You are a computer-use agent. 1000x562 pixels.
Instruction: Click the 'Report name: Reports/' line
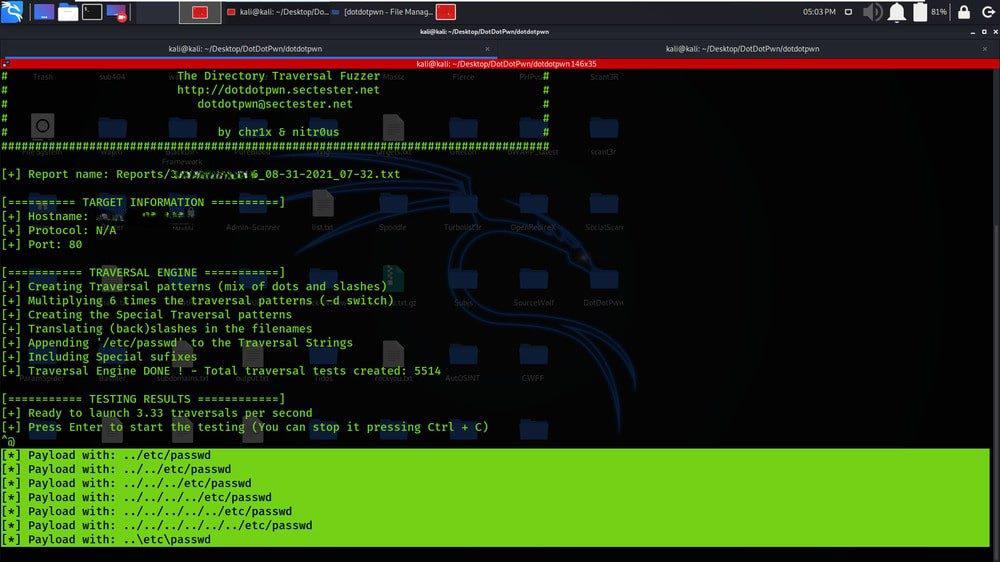point(201,174)
